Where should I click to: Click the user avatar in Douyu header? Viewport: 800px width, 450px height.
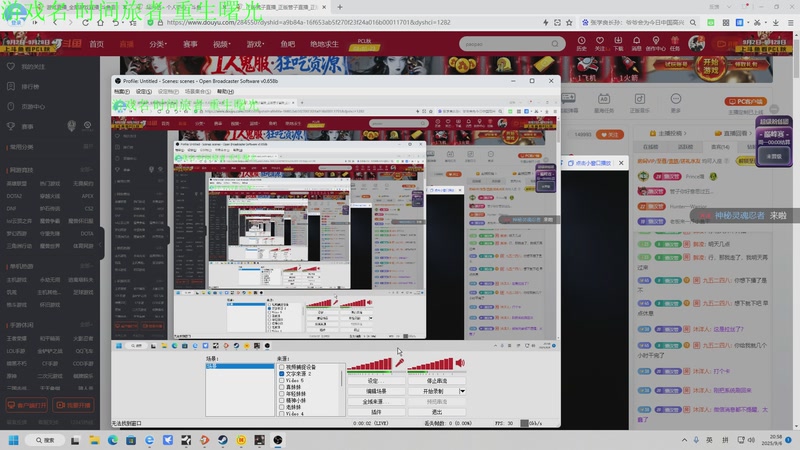click(696, 43)
